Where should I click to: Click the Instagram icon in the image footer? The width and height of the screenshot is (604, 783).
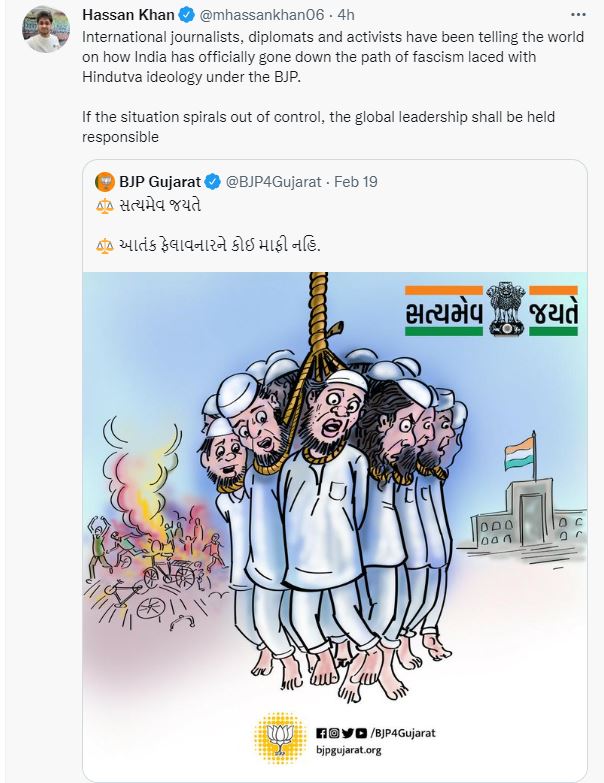coord(334,733)
